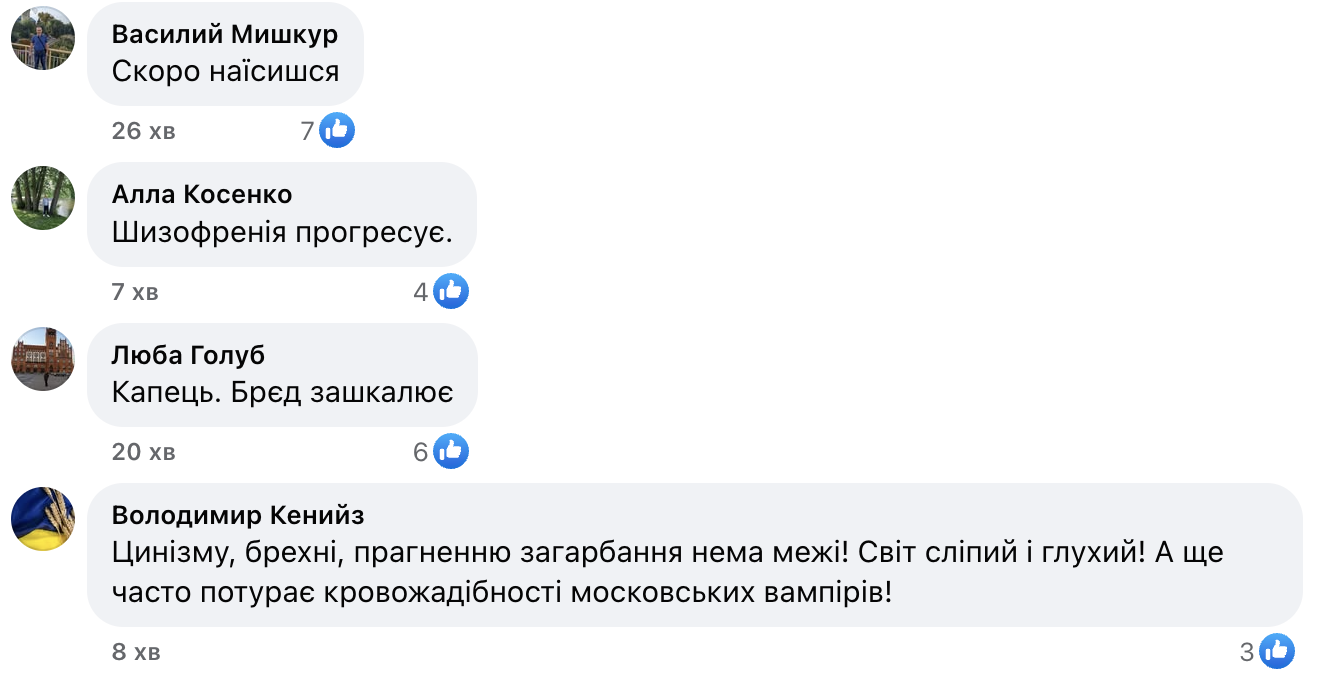Visit profile via name Володимир Кенийз
Screen dimensions: 1318x678
(238, 515)
